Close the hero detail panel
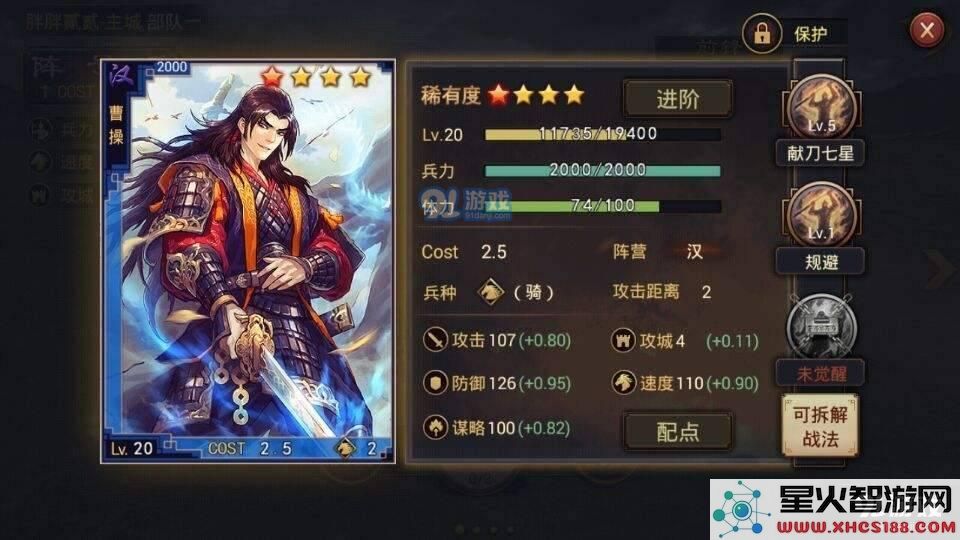 (x=927, y=29)
